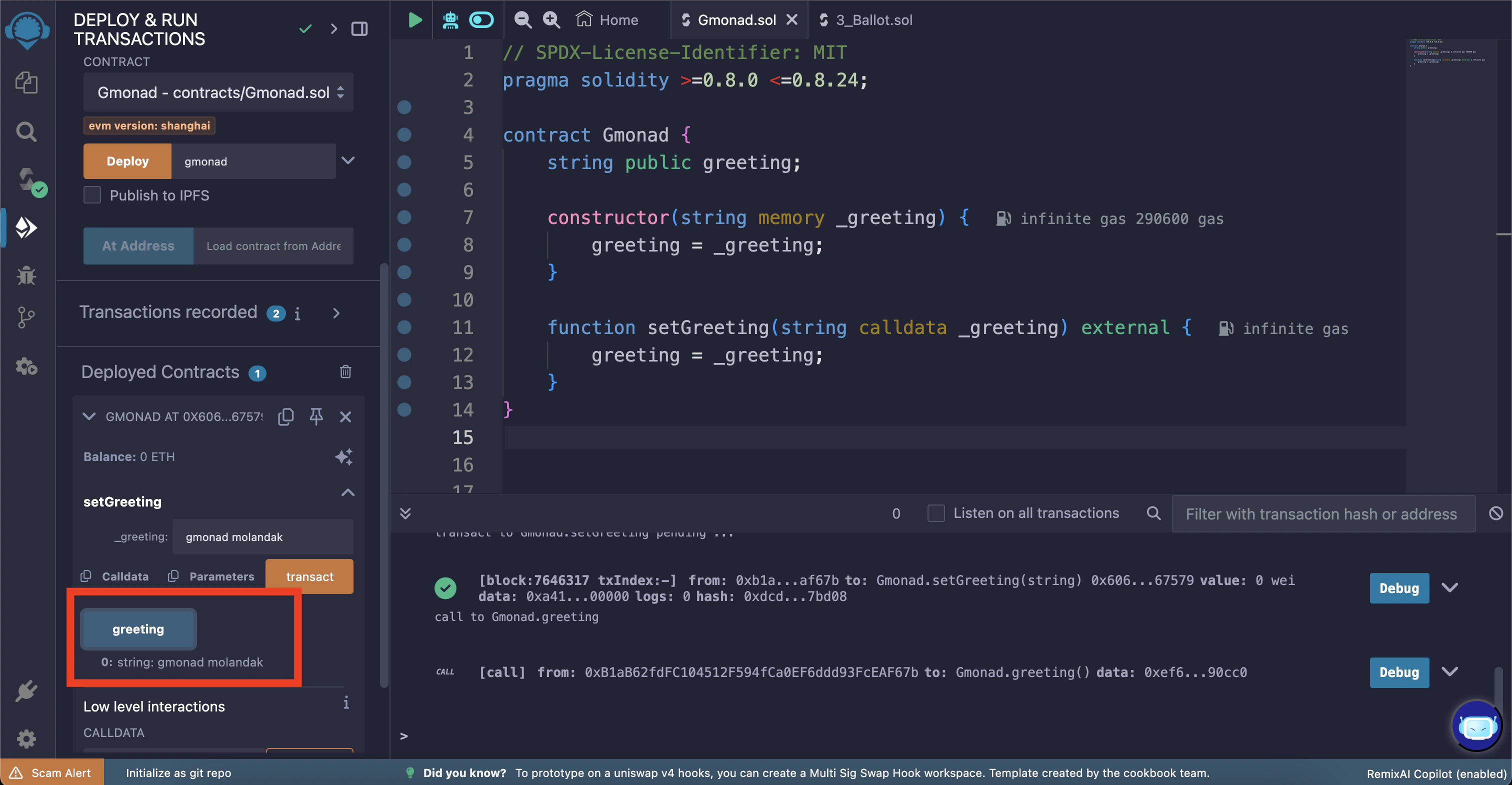Copy the deployed Gmonad contract address
Image resolution: width=1512 pixels, height=785 pixels.
point(286,416)
